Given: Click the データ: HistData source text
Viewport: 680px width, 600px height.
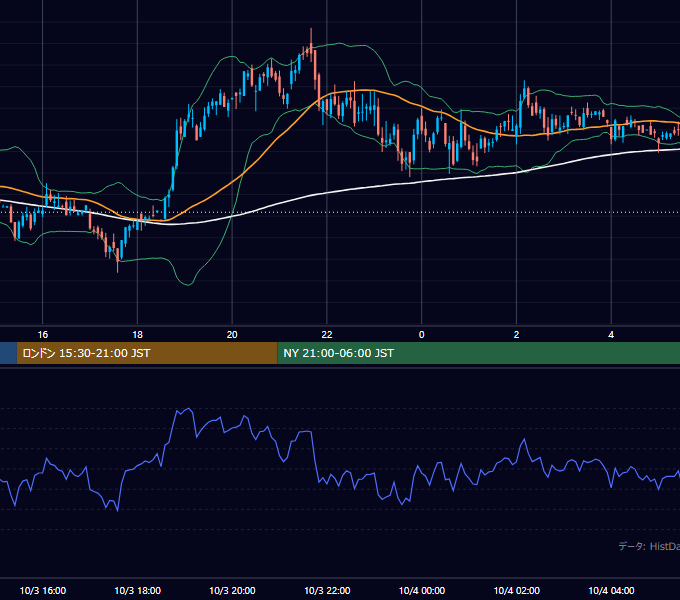Looking at the screenshot, I should tap(649, 546).
